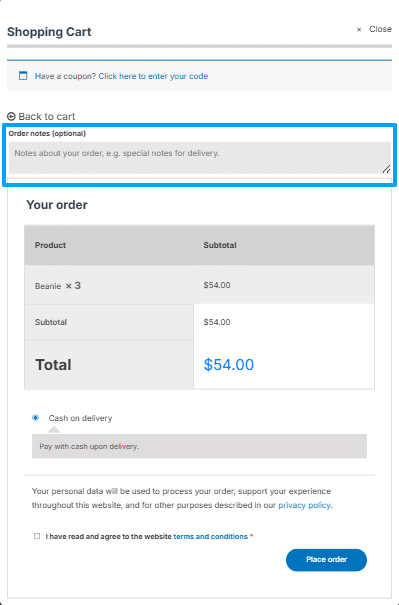Image resolution: width=399 pixels, height=605 pixels.
Task: Click the Pay with cash upon delivery box
Action: 200,446
